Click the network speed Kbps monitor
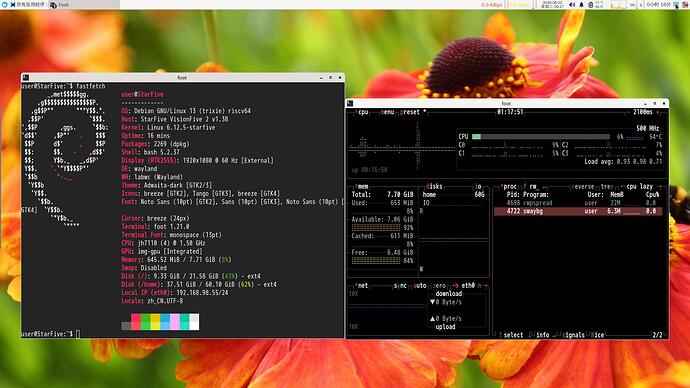690x388 pixels. (x=492, y=4)
